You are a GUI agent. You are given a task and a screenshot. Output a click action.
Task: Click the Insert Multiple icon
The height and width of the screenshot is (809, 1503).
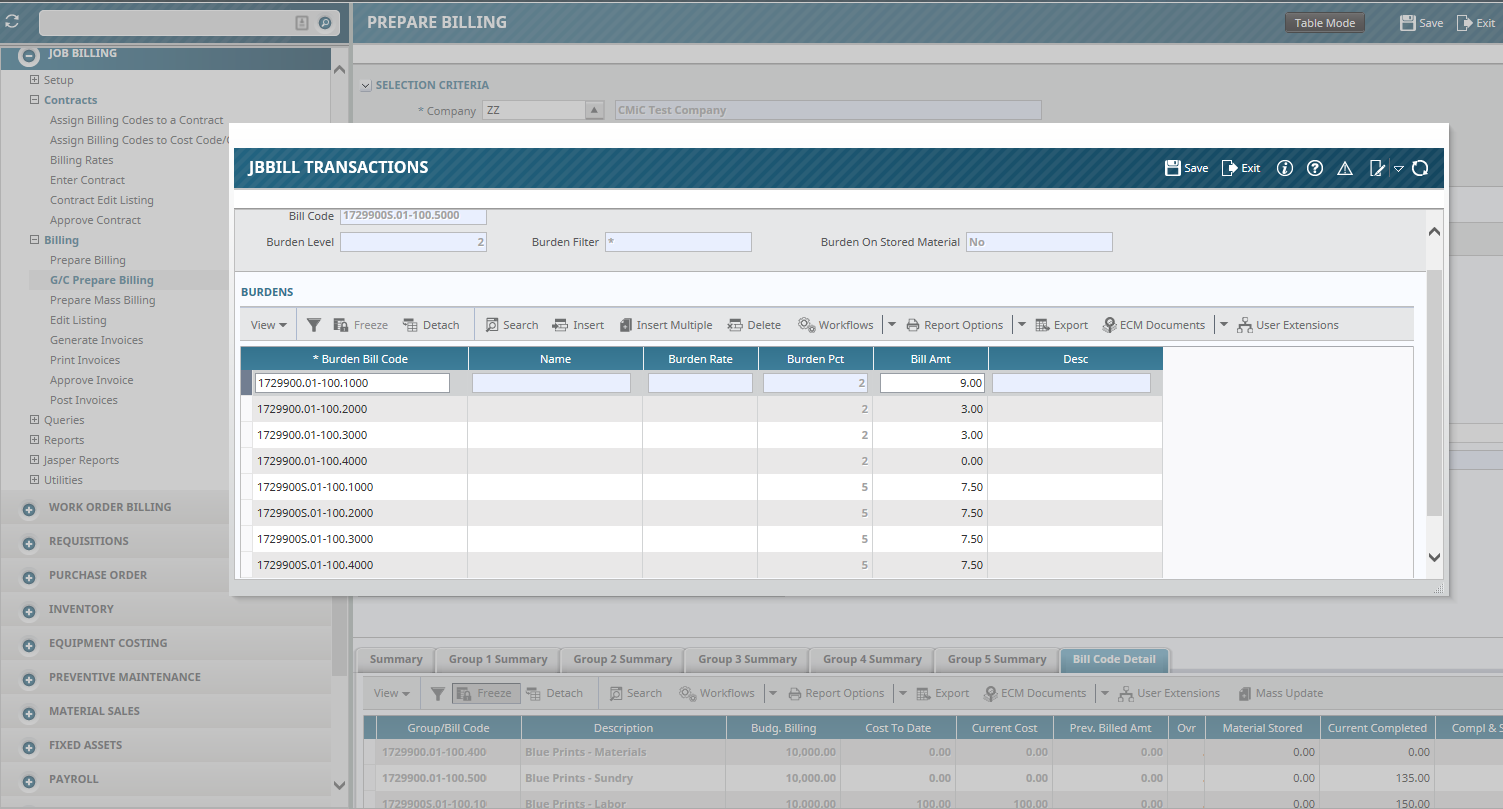[665, 324]
